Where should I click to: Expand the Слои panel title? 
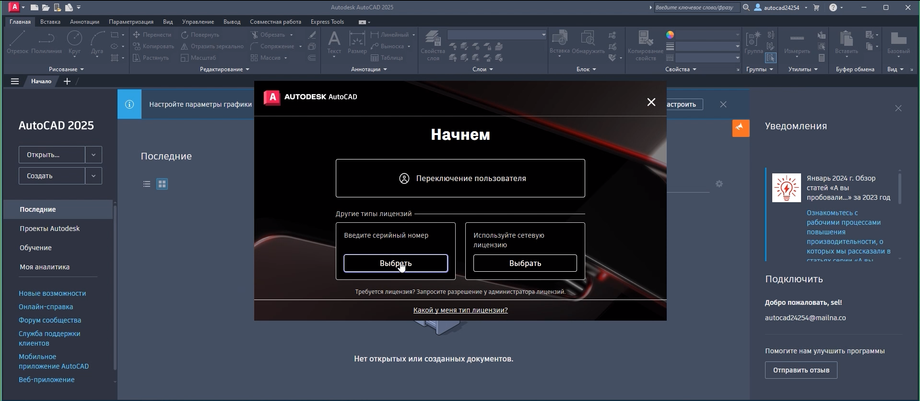click(482, 69)
